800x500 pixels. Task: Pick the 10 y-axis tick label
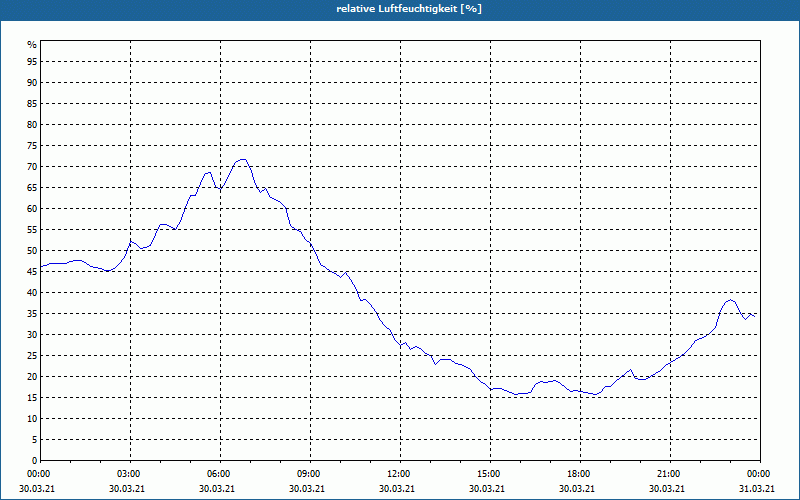(32, 419)
